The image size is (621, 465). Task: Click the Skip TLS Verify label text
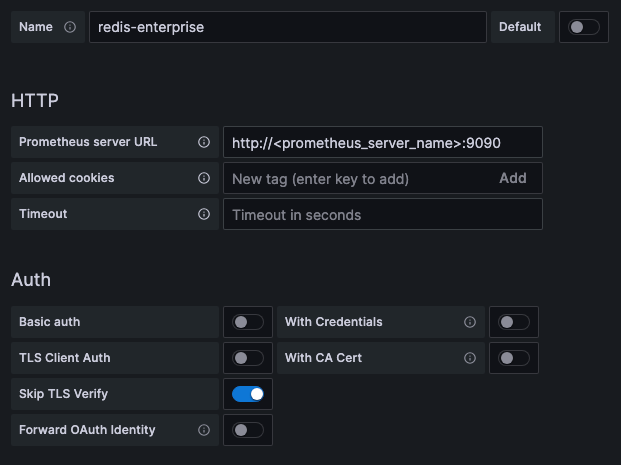click(x=63, y=394)
